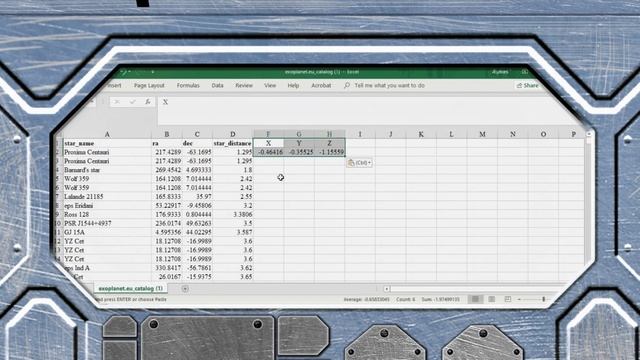Click the Barnard's star cell

pyautogui.click(x=107, y=170)
